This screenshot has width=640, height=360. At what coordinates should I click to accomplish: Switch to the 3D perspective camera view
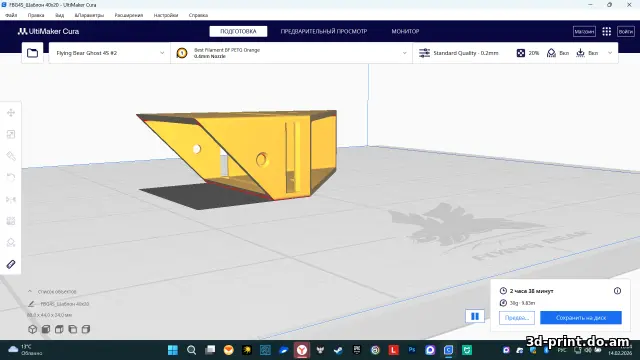[x=33, y=329]
